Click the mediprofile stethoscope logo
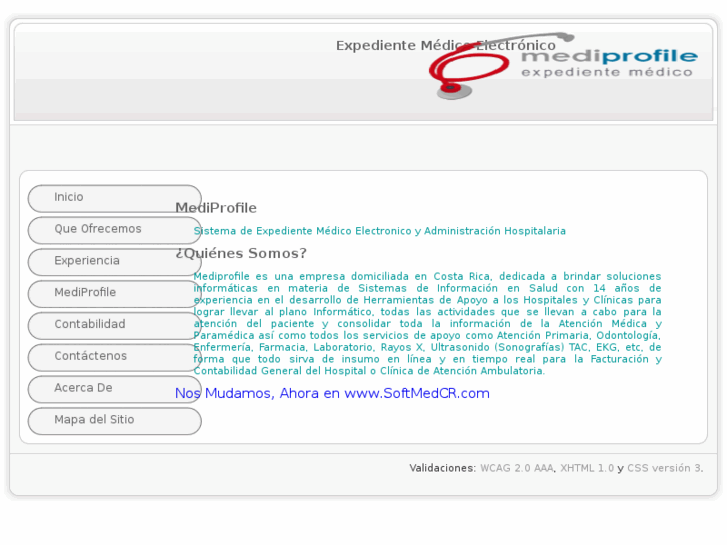 point(563,65)
